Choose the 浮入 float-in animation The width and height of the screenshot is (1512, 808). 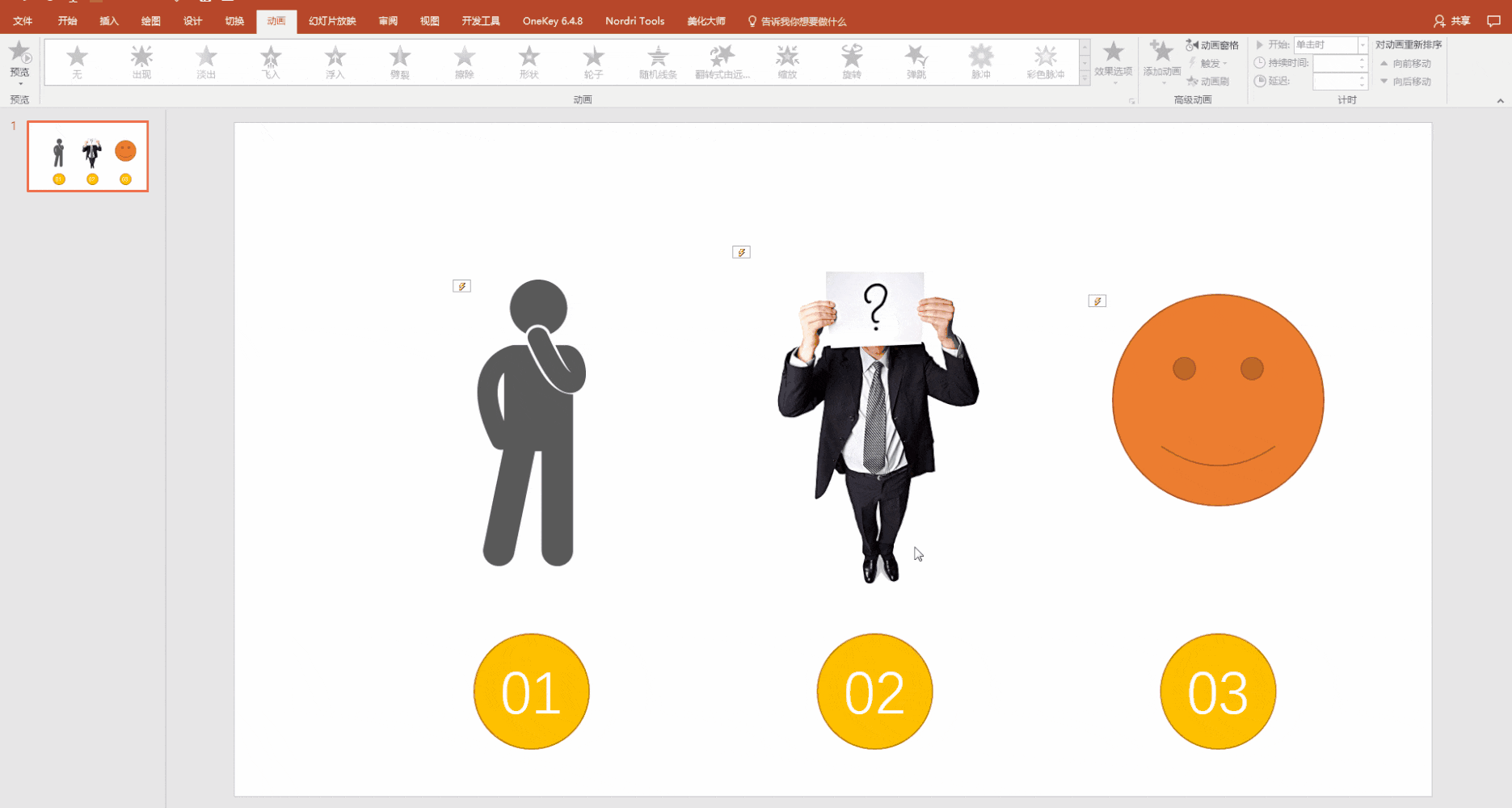tap(335, 61)
